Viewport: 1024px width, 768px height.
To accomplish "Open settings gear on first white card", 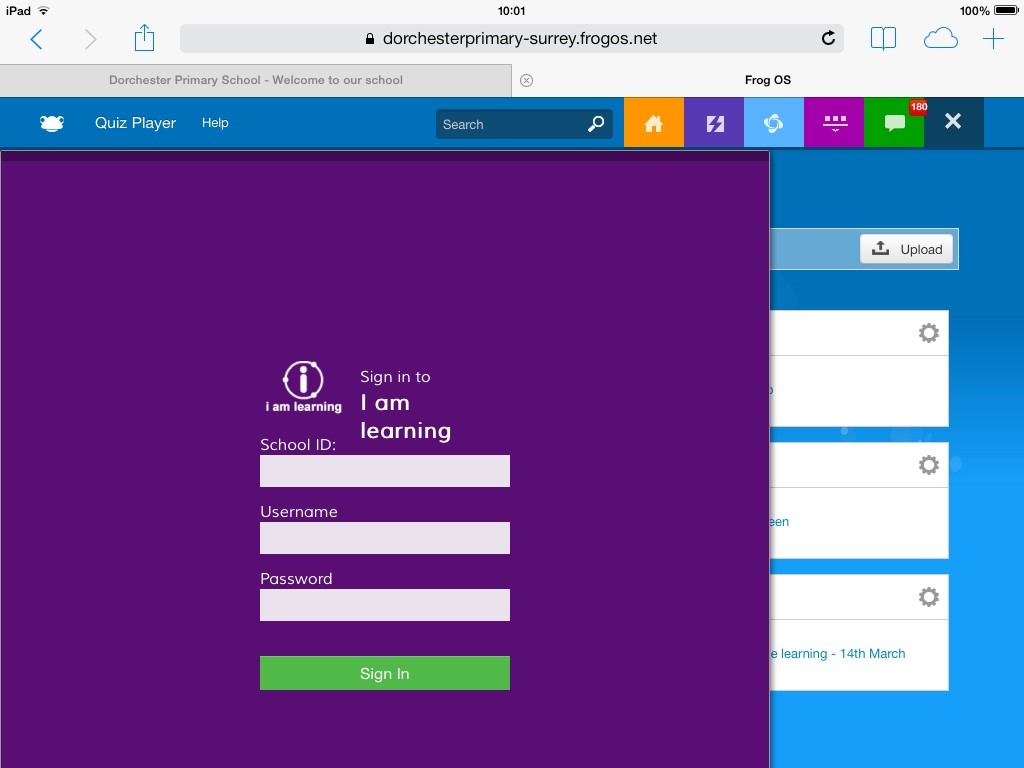I will pyautogui.click(x=929, y=333).
